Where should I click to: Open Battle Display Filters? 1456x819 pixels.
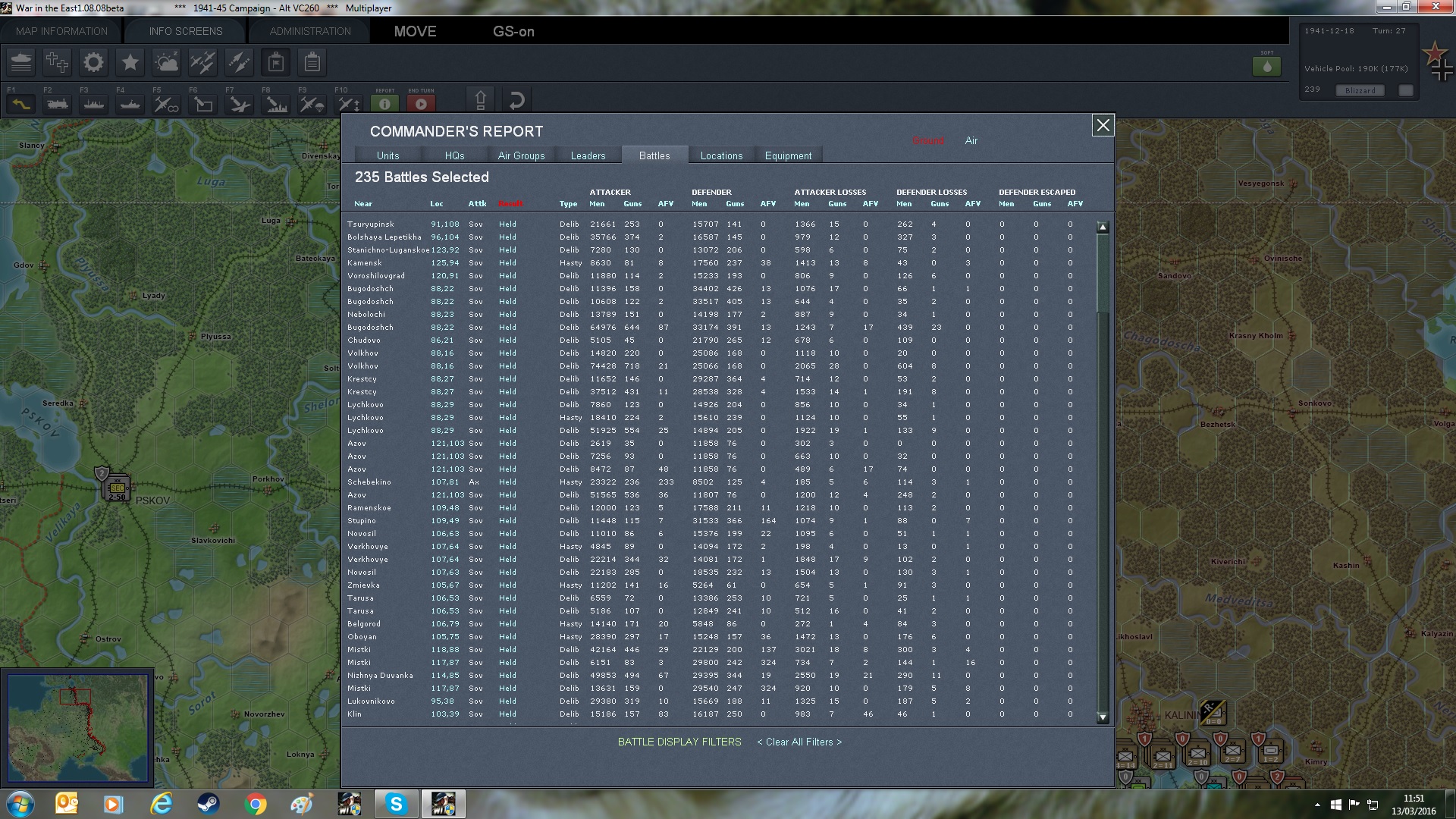pyautogui.click(x=679, y=742)
